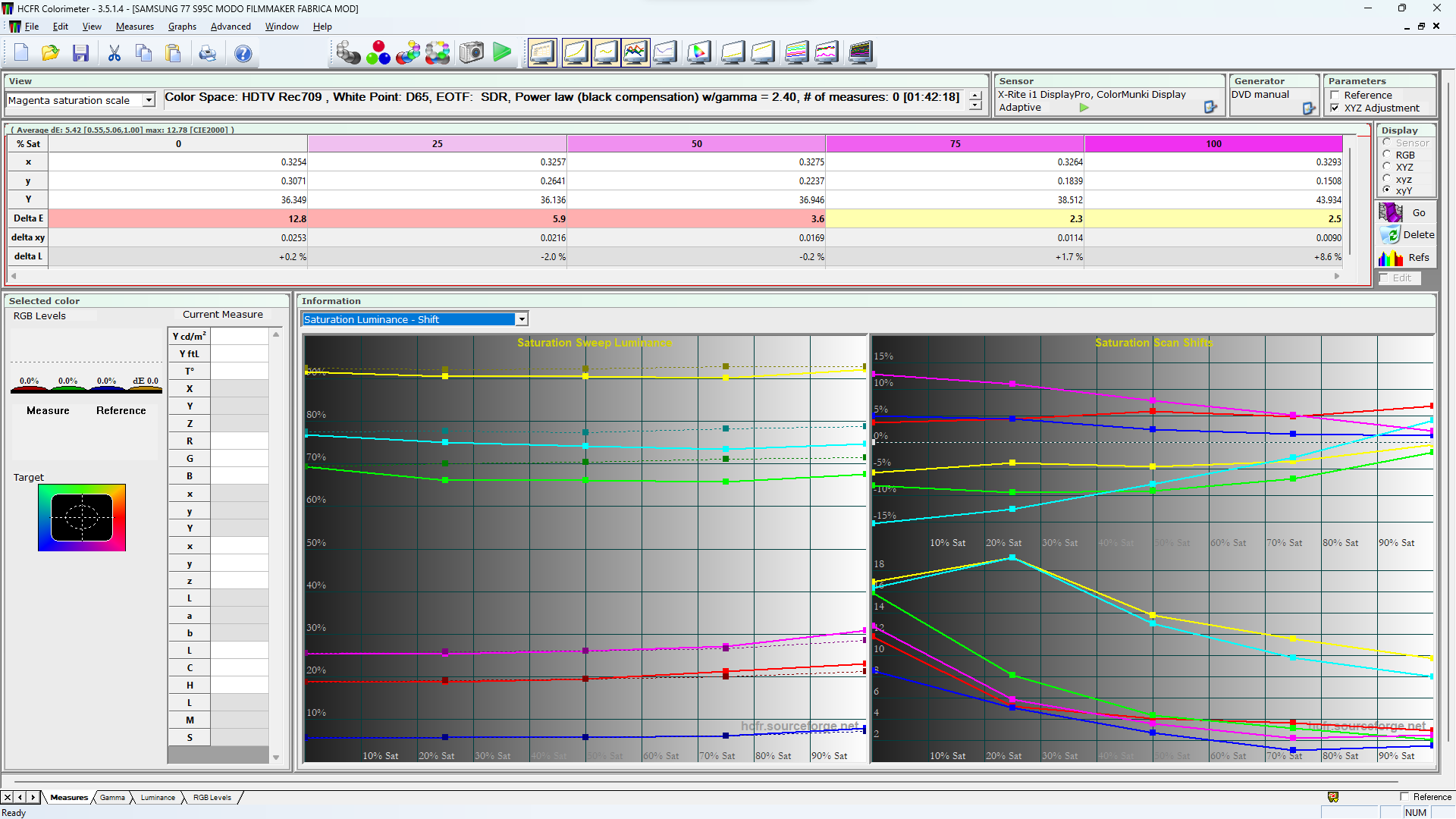Select the 100% saturation magenta column header

point(1213,144)
